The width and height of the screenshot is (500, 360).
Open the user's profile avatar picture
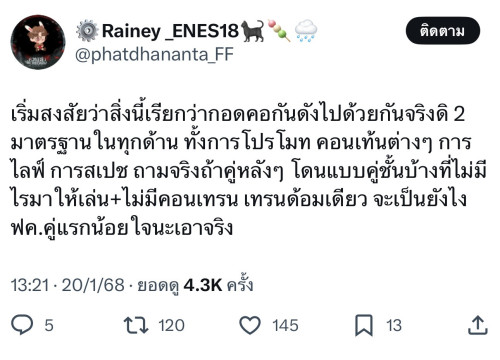38,42
